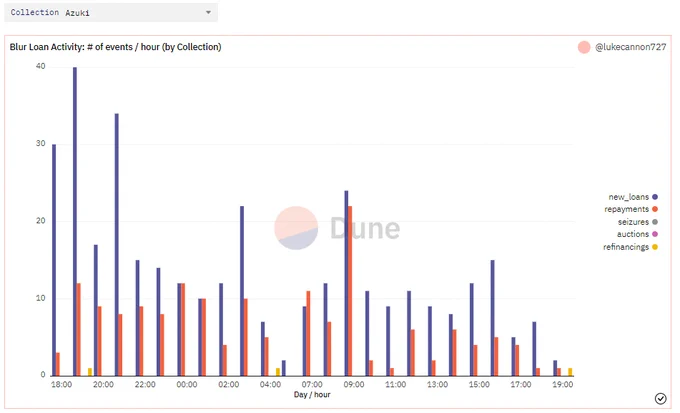Click the orange repayments bar at 09:00
Viewport: 680px width, 413px height.
click(350, 291)
